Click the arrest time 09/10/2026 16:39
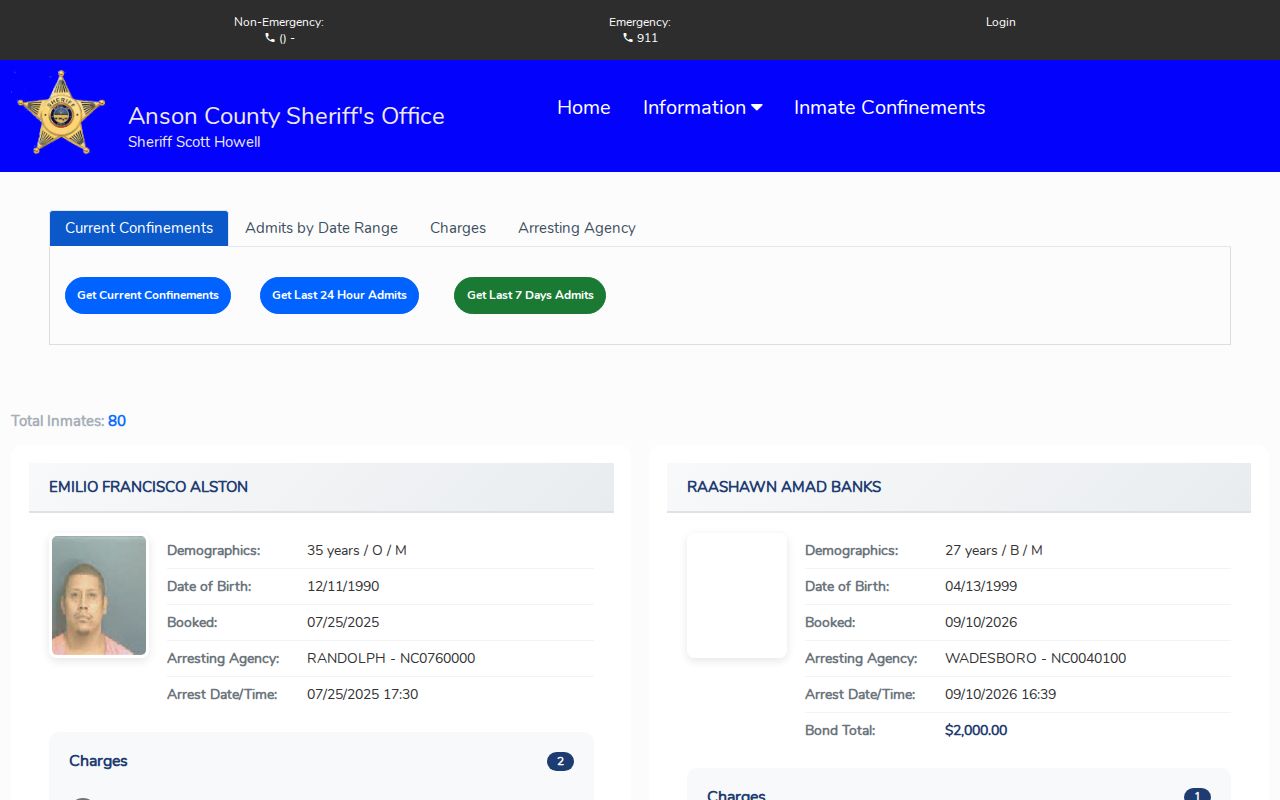Screen dimensions: 1280x800 pos(1000,694)
